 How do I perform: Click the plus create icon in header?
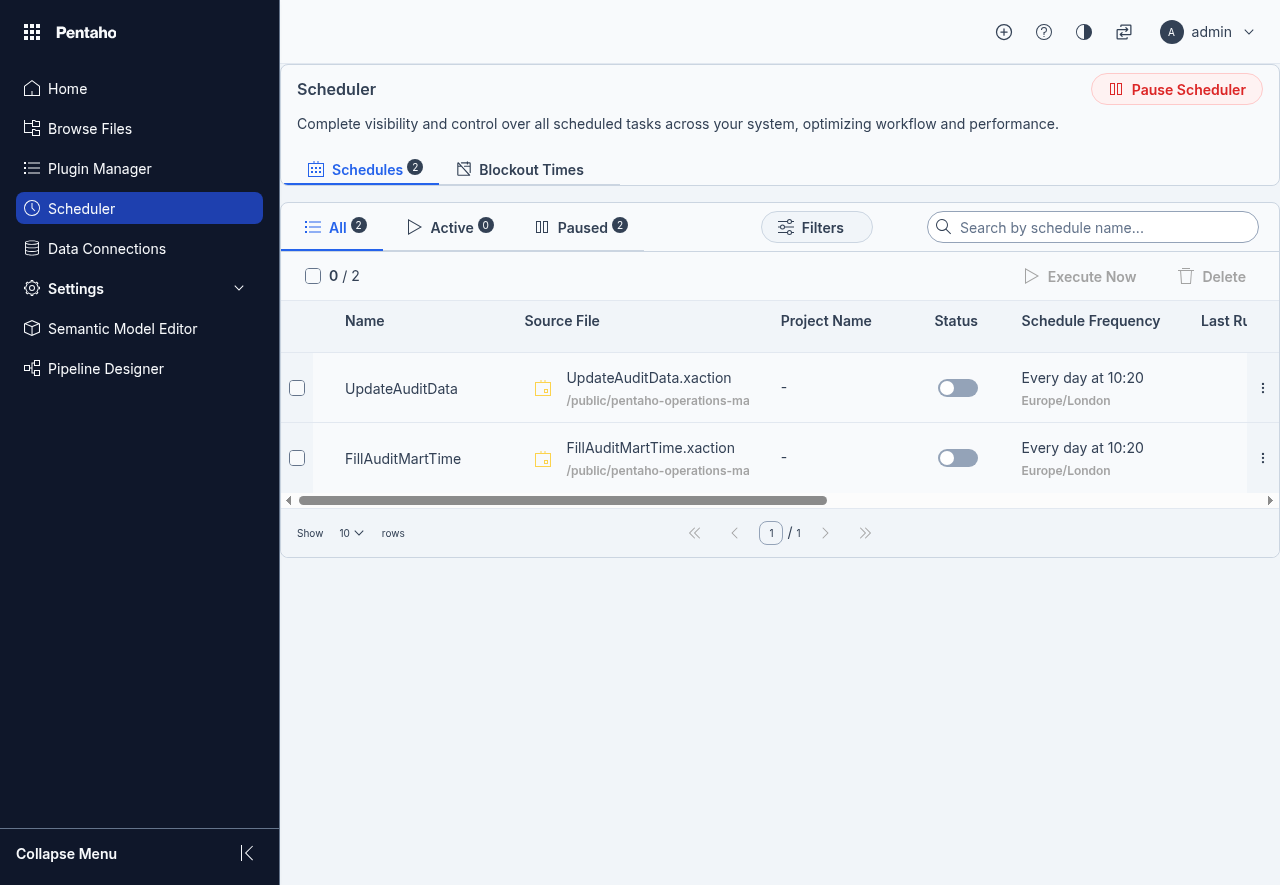(1004, 32)
